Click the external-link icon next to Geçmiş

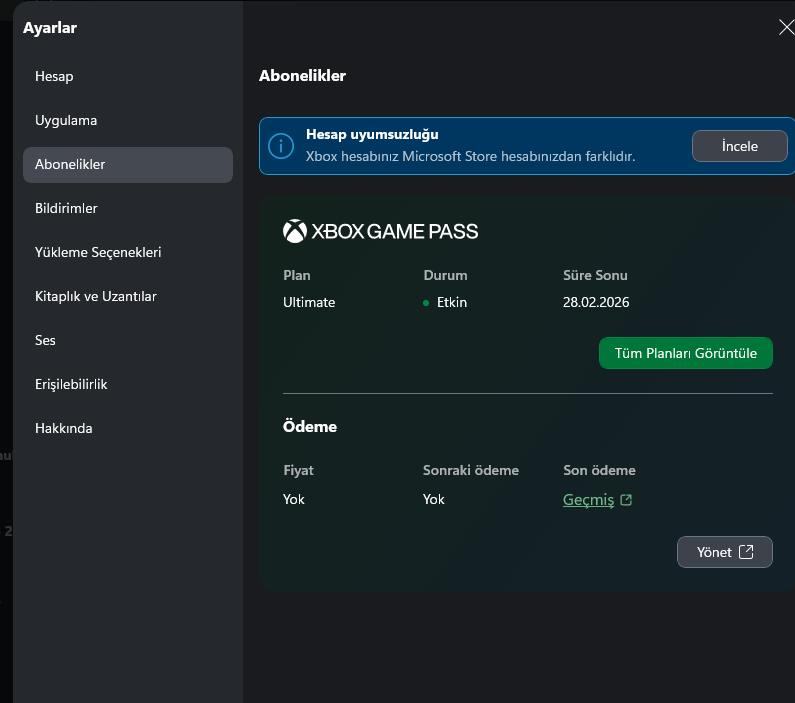click(626, 500)
